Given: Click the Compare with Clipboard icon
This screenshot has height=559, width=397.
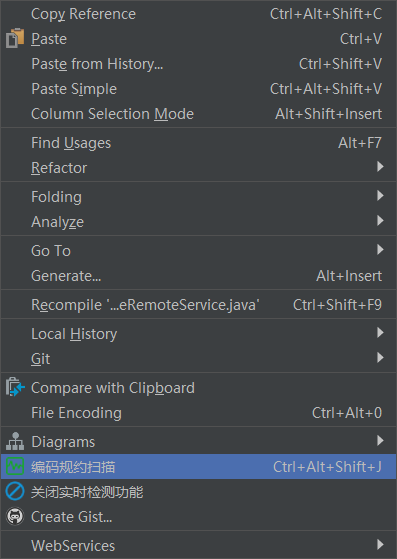Looking at the screenshot, I should 15,388.
